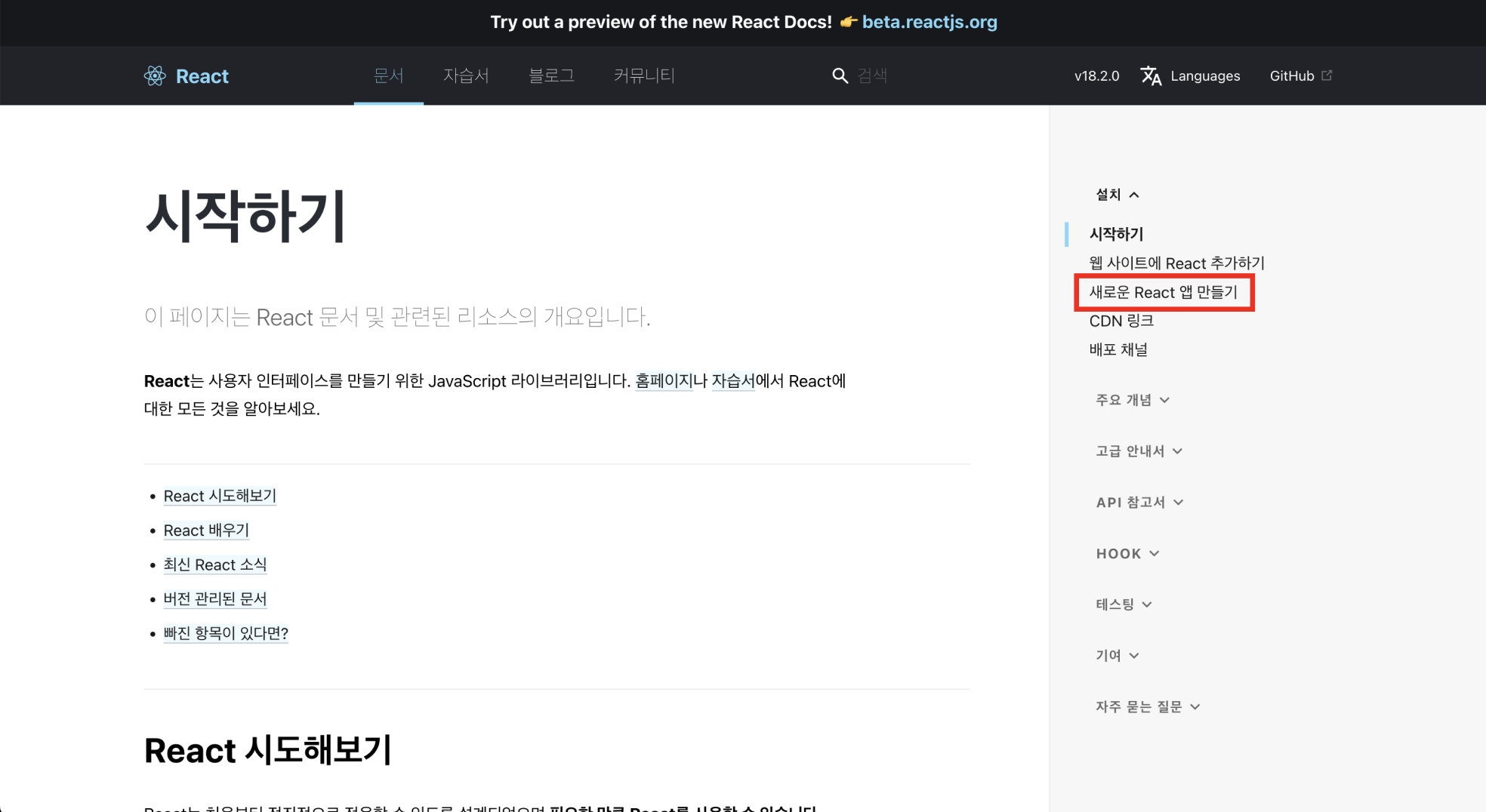The image size is (1486, 812).
Task: Follow the 홈페이지 inline link
Action: (x=664, y=381)
